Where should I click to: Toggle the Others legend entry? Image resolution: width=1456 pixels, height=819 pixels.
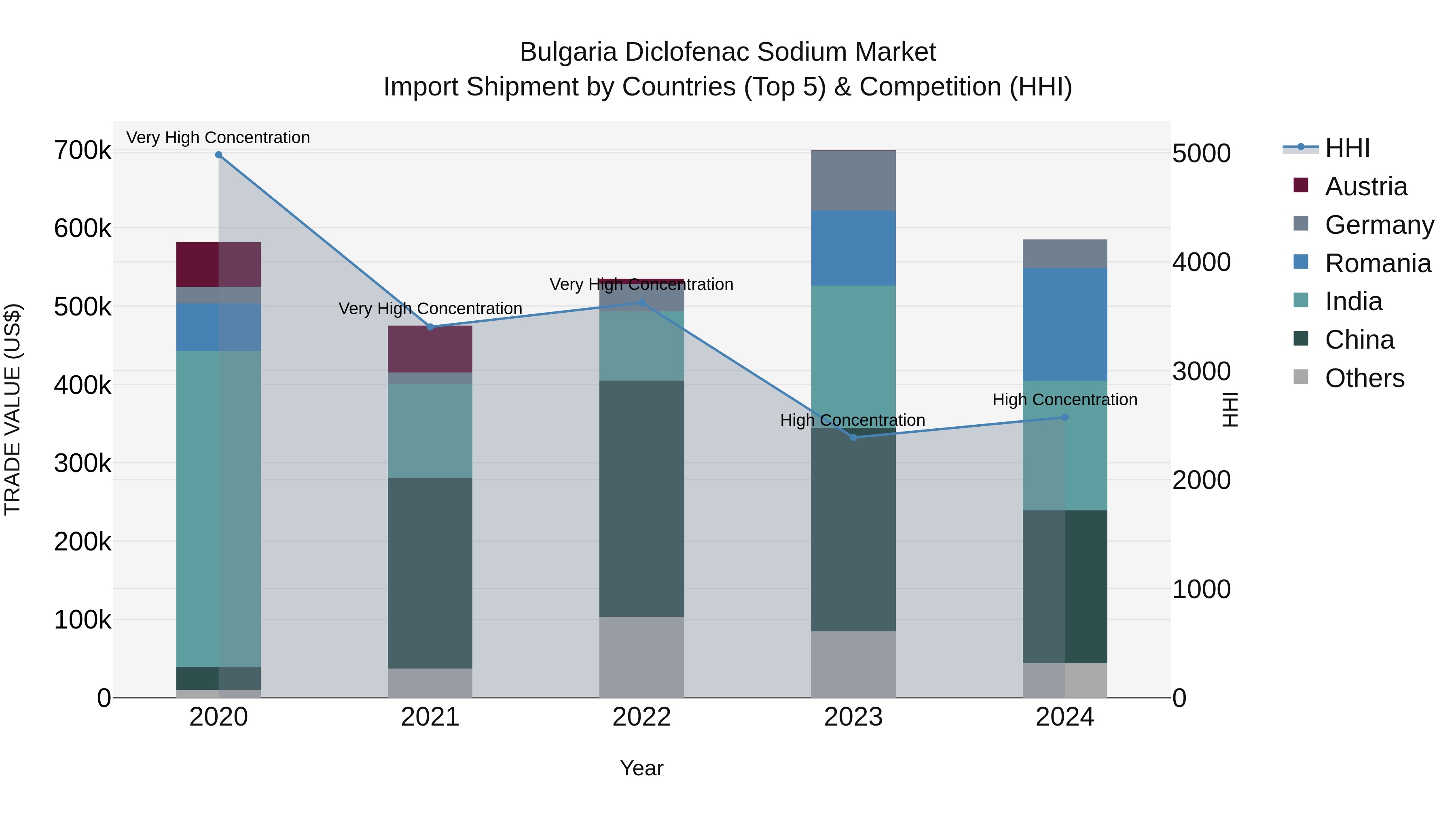(x=1348, y=378)
